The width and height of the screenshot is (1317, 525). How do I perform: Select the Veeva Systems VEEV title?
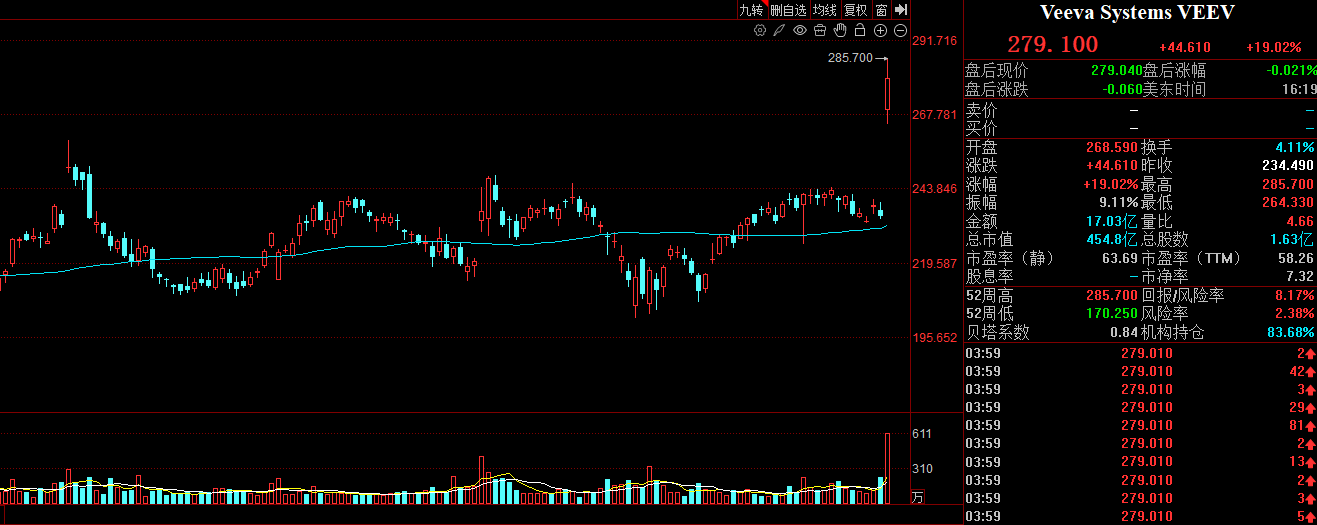(x=1138, y=13)
